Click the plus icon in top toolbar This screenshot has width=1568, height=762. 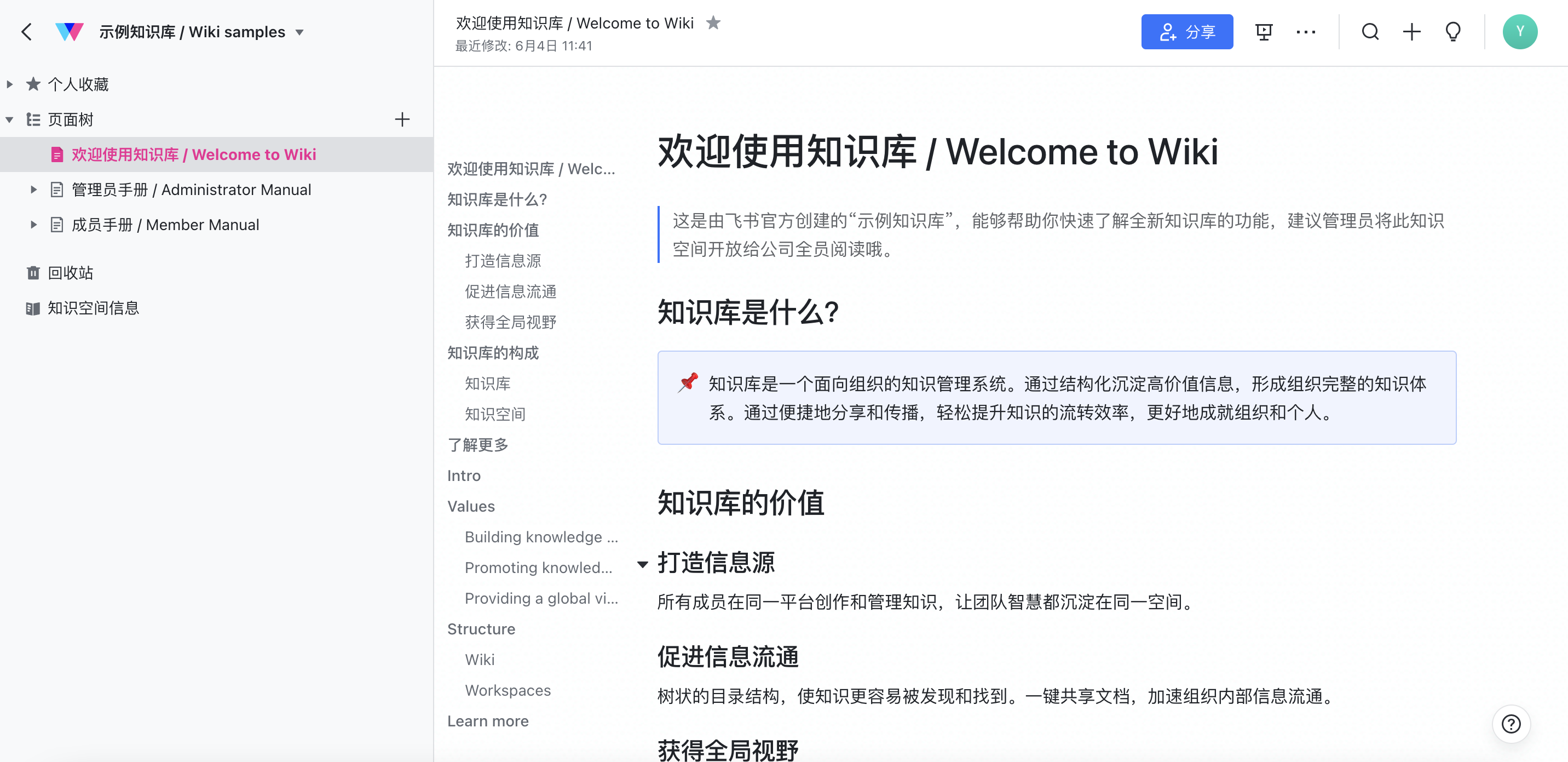(1411, 32)
